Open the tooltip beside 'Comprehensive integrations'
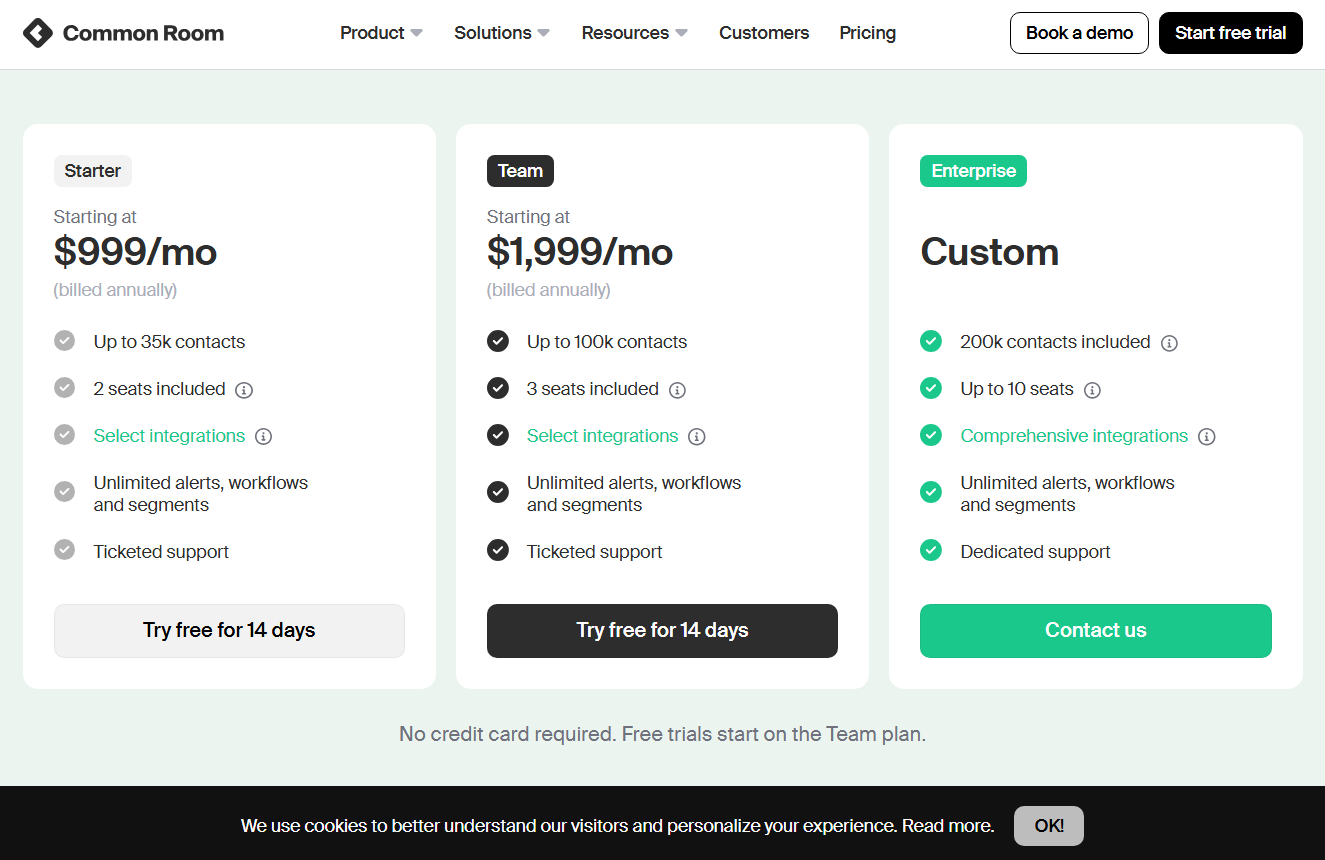Viewport: 1325px width, 860px height. tap(1207, 436)
